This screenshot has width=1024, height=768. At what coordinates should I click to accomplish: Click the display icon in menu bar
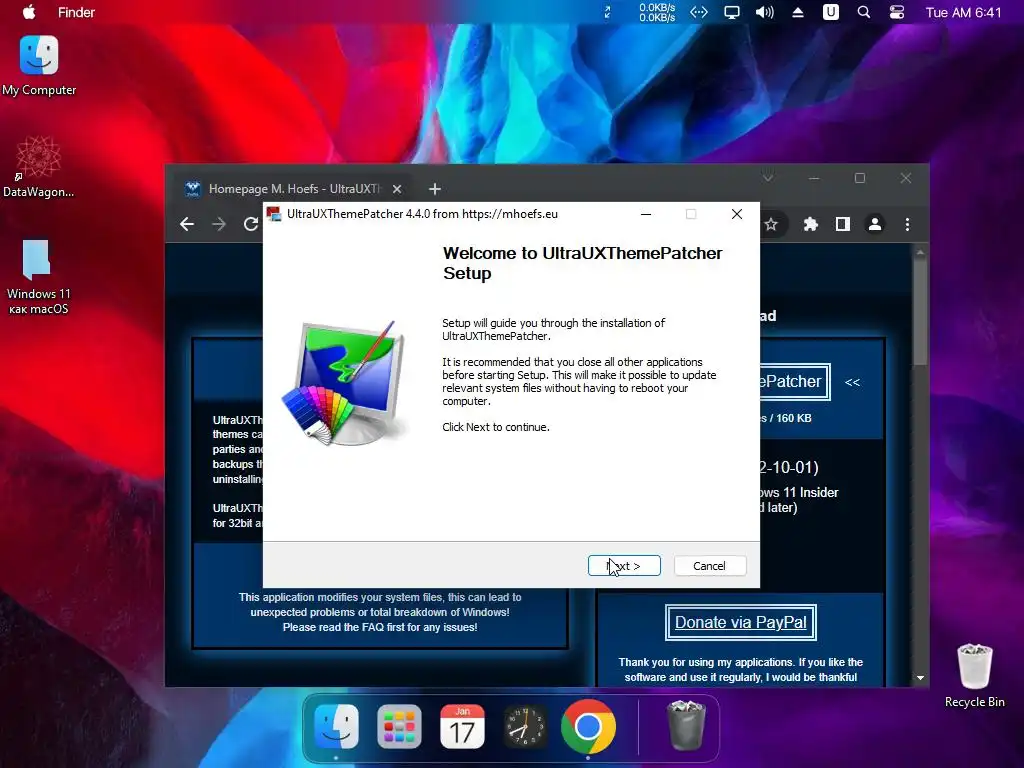[x=731, y=12]
